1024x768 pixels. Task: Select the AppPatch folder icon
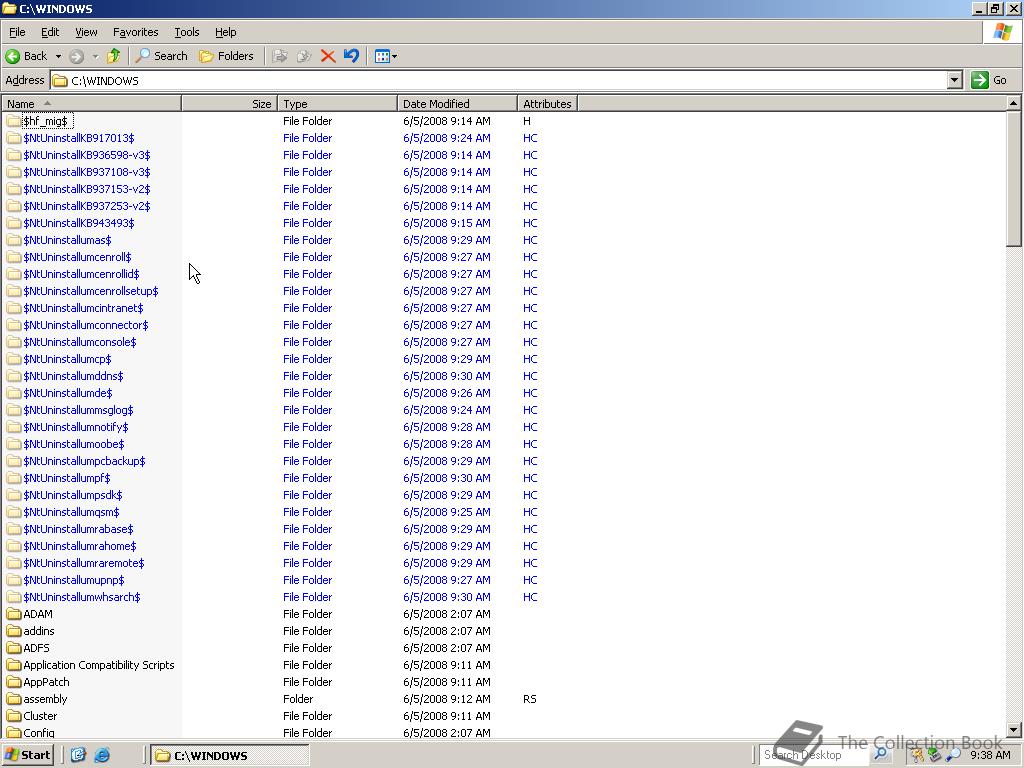[14, 681]
